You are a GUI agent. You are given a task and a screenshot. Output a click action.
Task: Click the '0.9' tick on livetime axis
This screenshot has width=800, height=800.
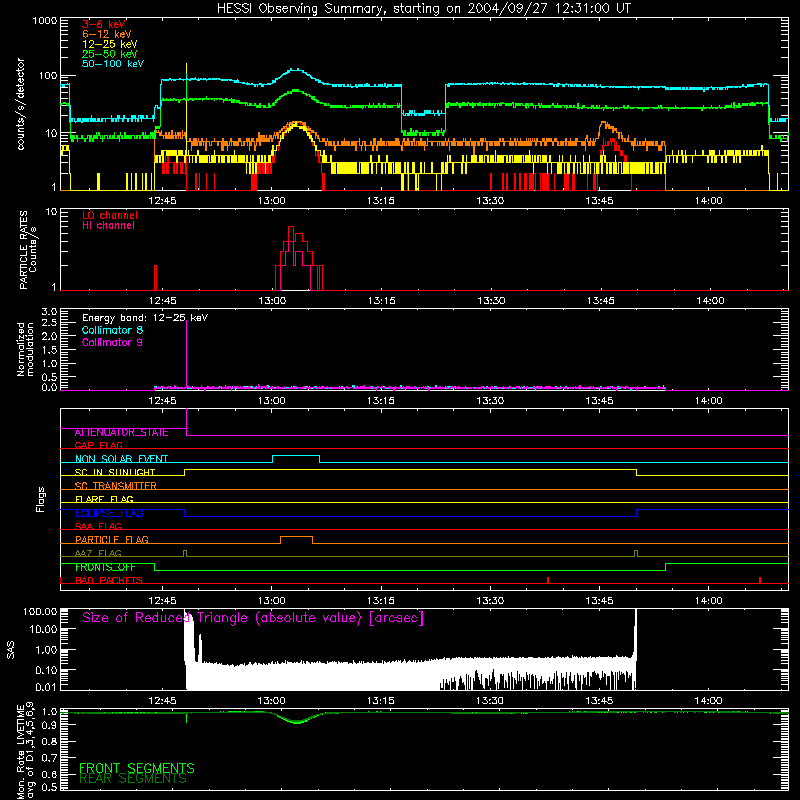49,725
